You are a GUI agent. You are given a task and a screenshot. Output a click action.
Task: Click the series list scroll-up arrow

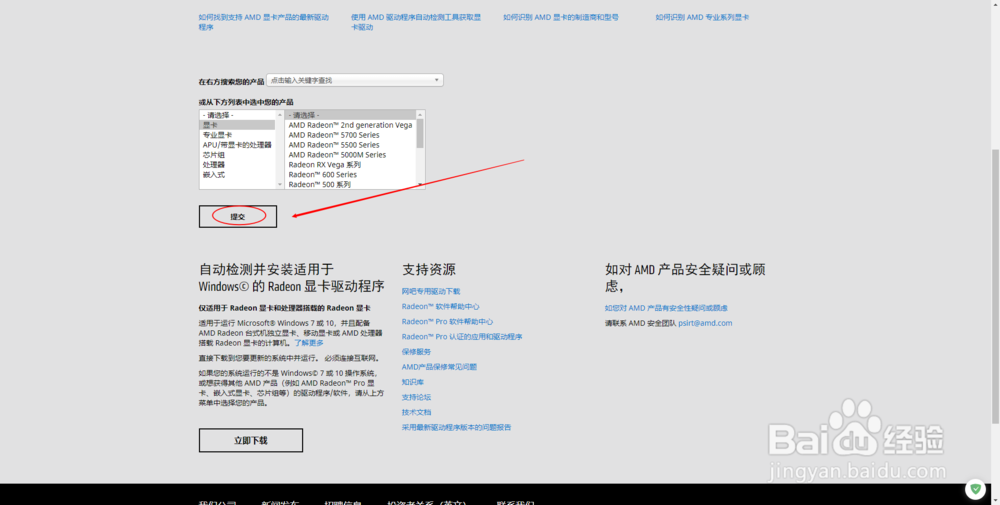[x=420, y=115]
